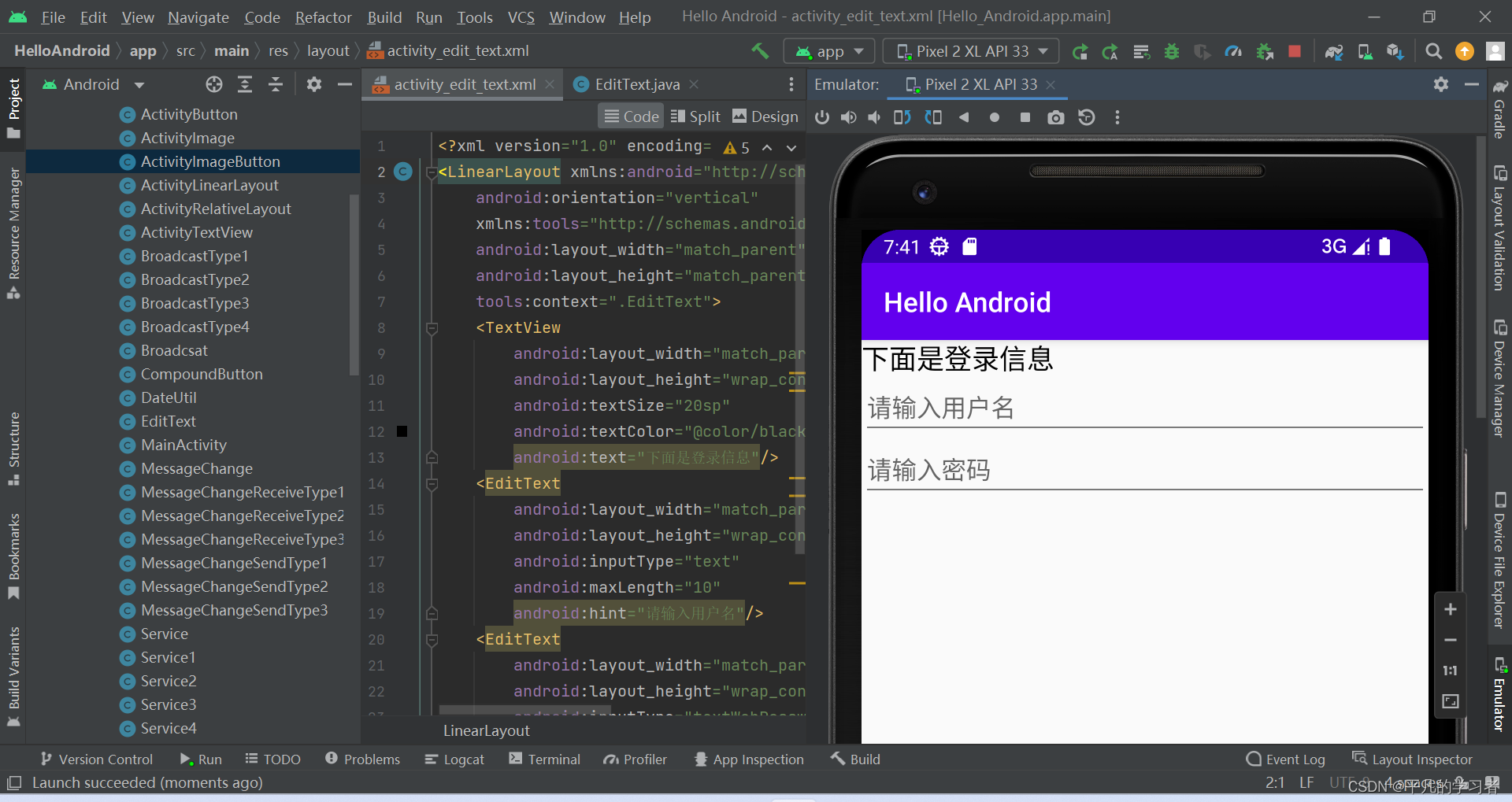Collapse the LinearLayout fold marker at line 2

(432, 172)
